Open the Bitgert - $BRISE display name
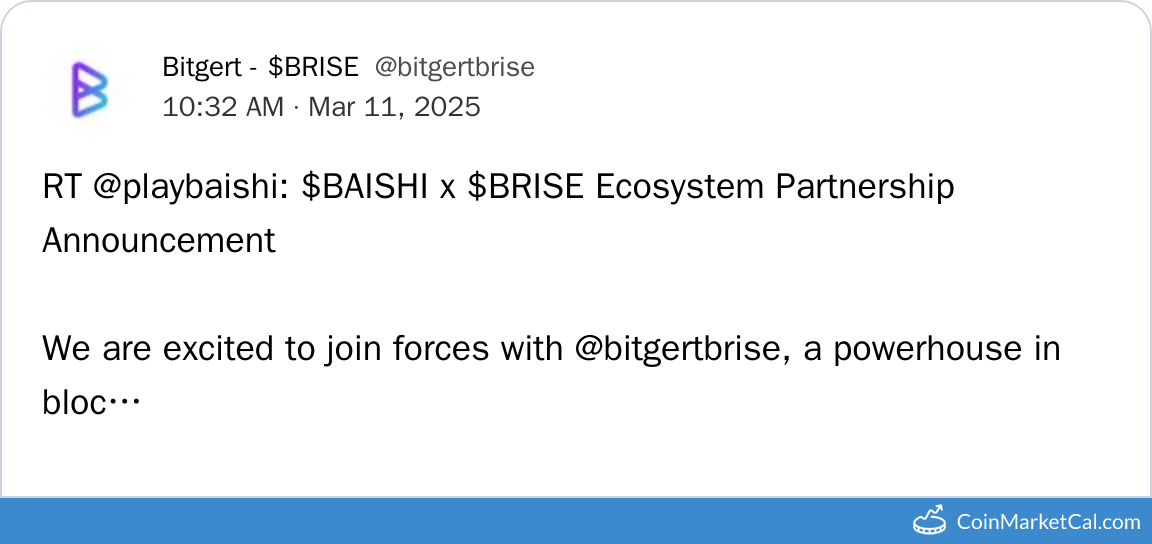 [260, 67]
